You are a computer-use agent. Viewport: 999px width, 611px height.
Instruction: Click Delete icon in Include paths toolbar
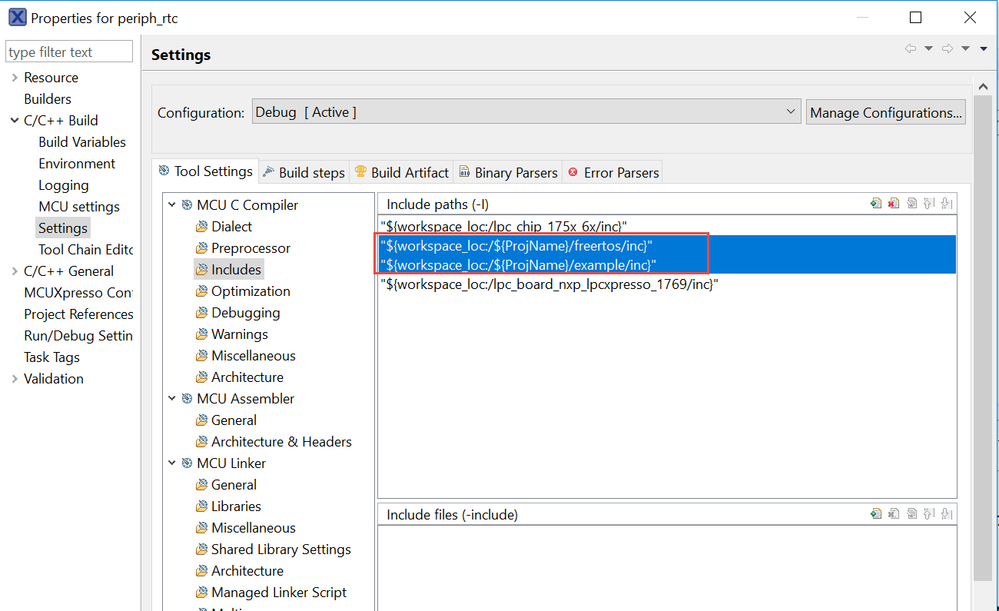tap(894, 204)
